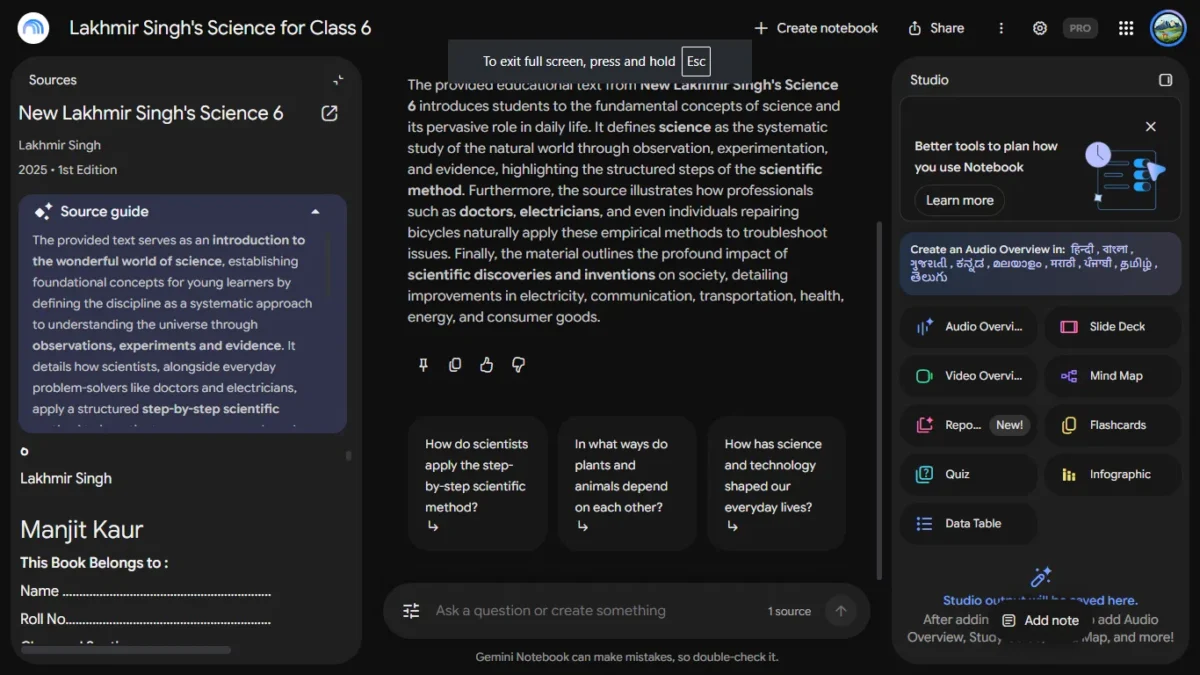Viewport: 1200px width, 675px height.
Task: Select suggestion about step-by-step scientific method
Action: 477,484
